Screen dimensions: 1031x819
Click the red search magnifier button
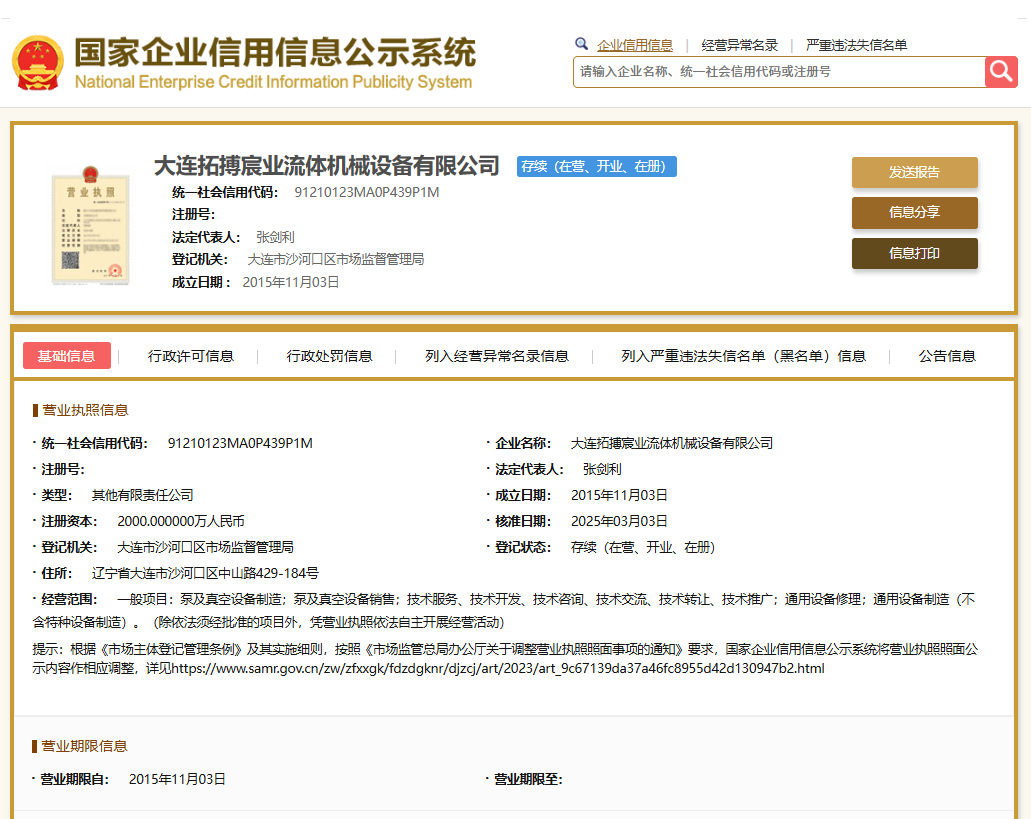1001,72
